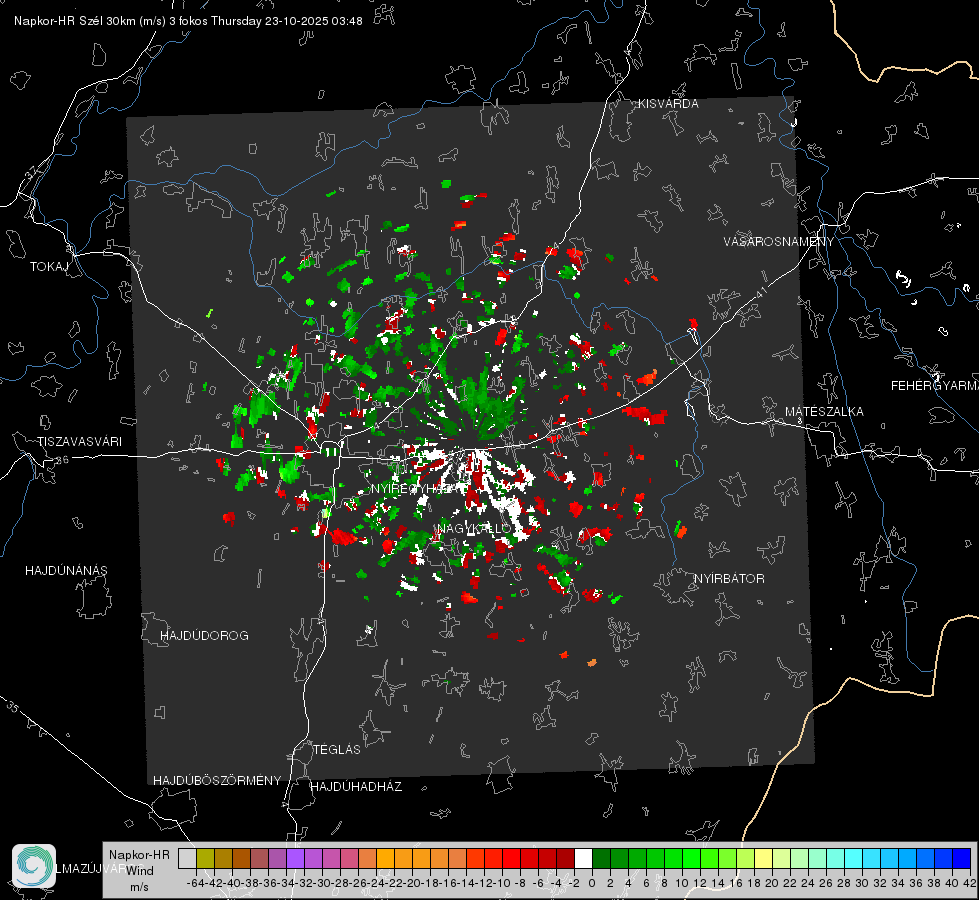Click the swirl weather logo icon
979x900 pixels.
pyautogui.click(x=34, y=866)
